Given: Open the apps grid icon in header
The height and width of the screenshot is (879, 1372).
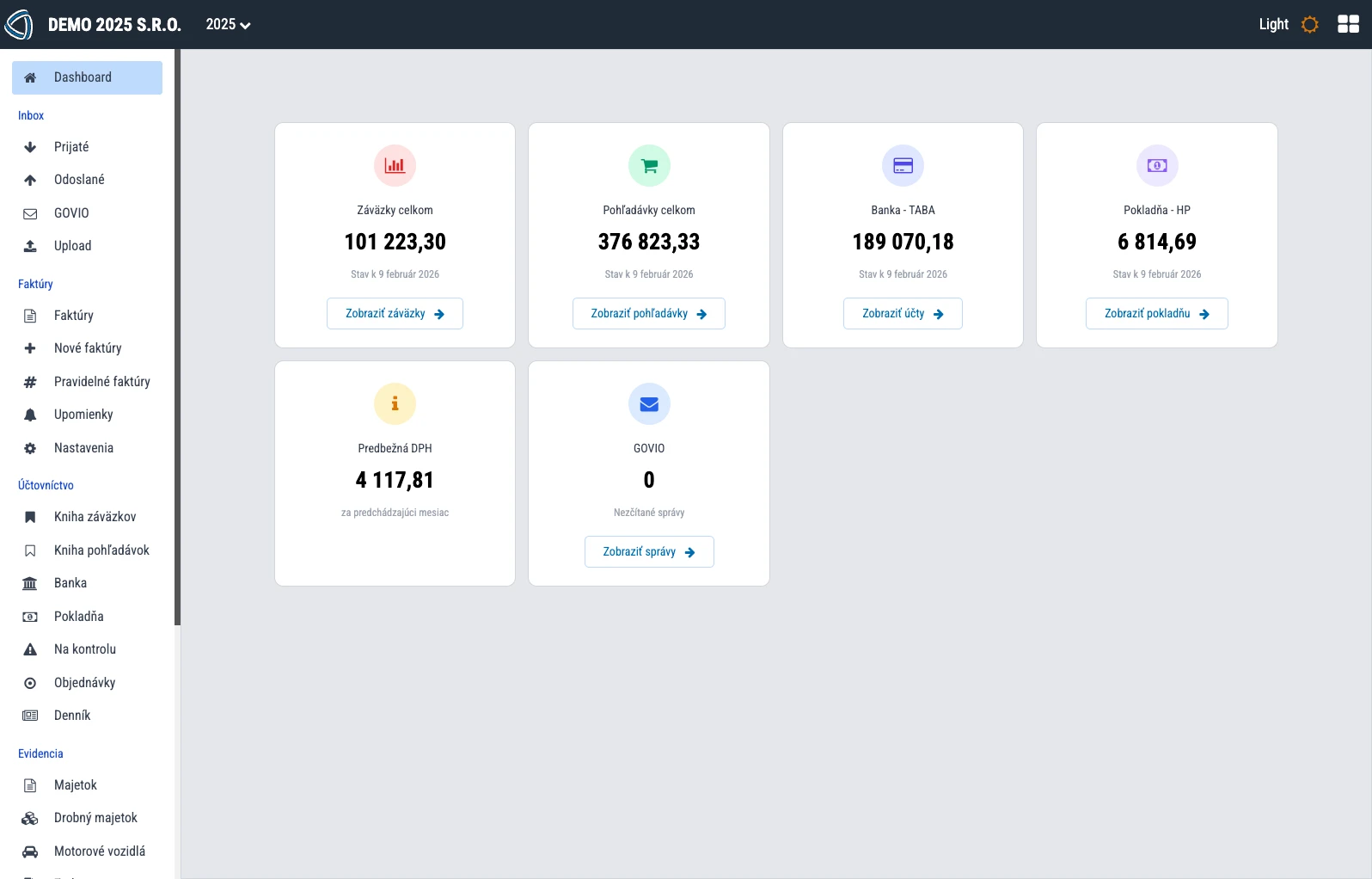Looking at the screenshot, I should coord(1348,24).
